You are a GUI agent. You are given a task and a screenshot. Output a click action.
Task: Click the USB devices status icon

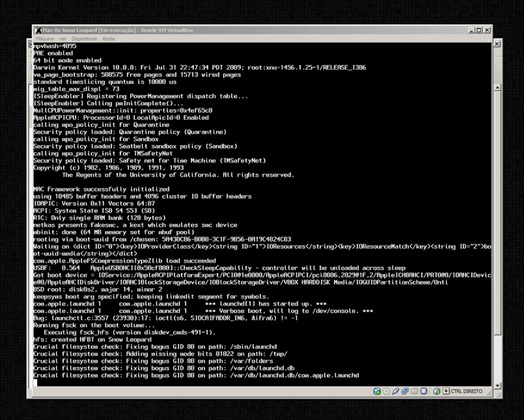396,391
